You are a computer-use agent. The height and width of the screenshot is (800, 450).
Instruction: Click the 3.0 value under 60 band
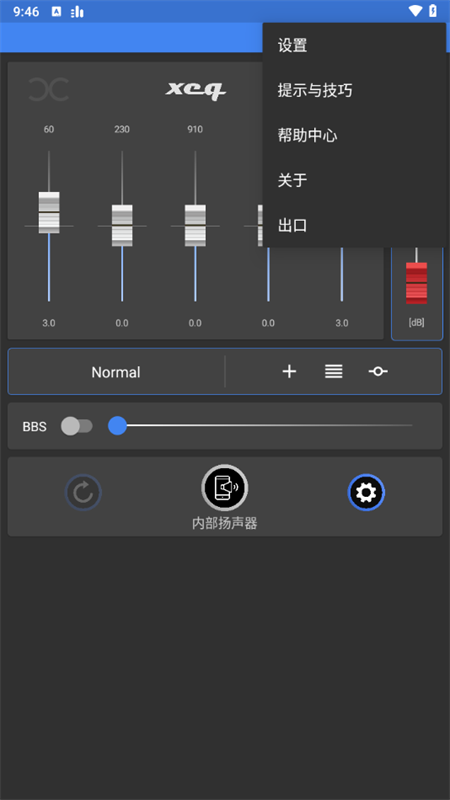[x=49, y=323]
